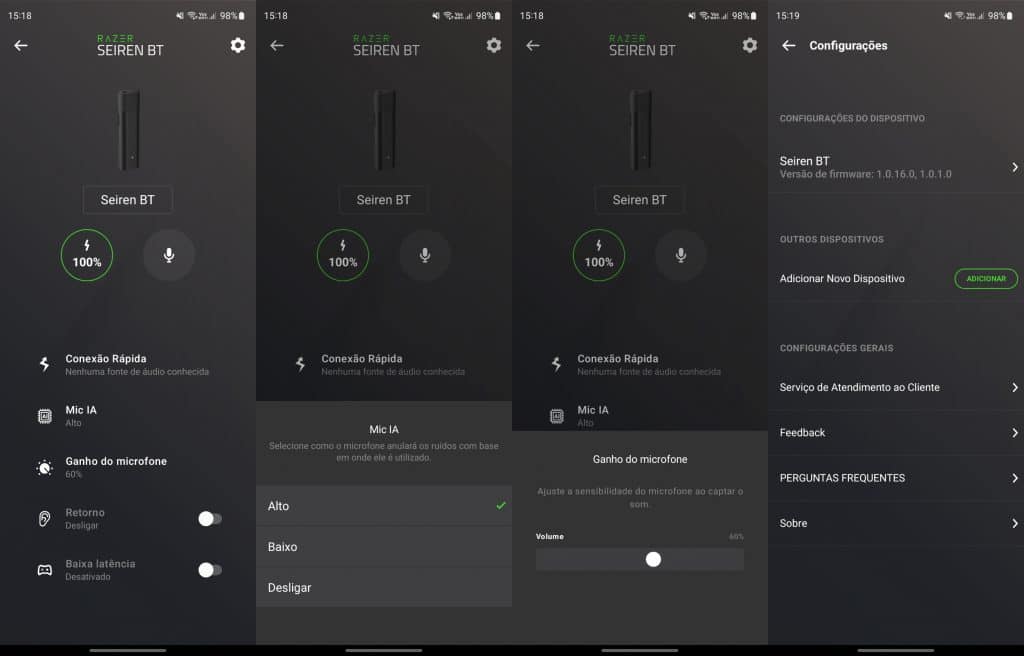This screenshot has height=656, width=1024.
Task: Tap the Seiren BT name box in the third screen
Action: [639, 200]
